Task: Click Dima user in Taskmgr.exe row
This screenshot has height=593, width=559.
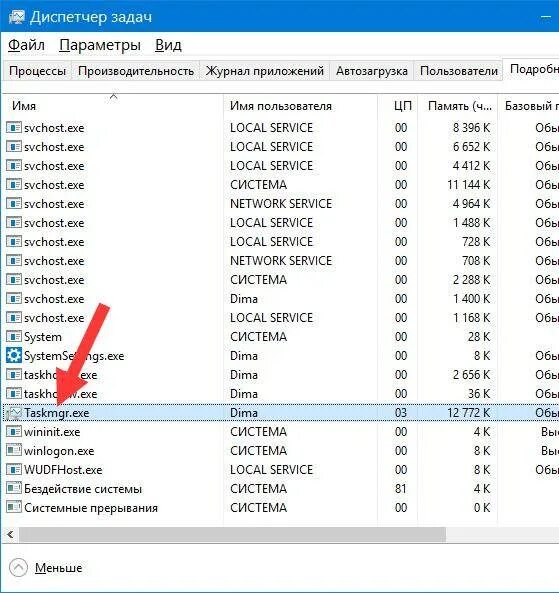Action: tap(244, 413)
